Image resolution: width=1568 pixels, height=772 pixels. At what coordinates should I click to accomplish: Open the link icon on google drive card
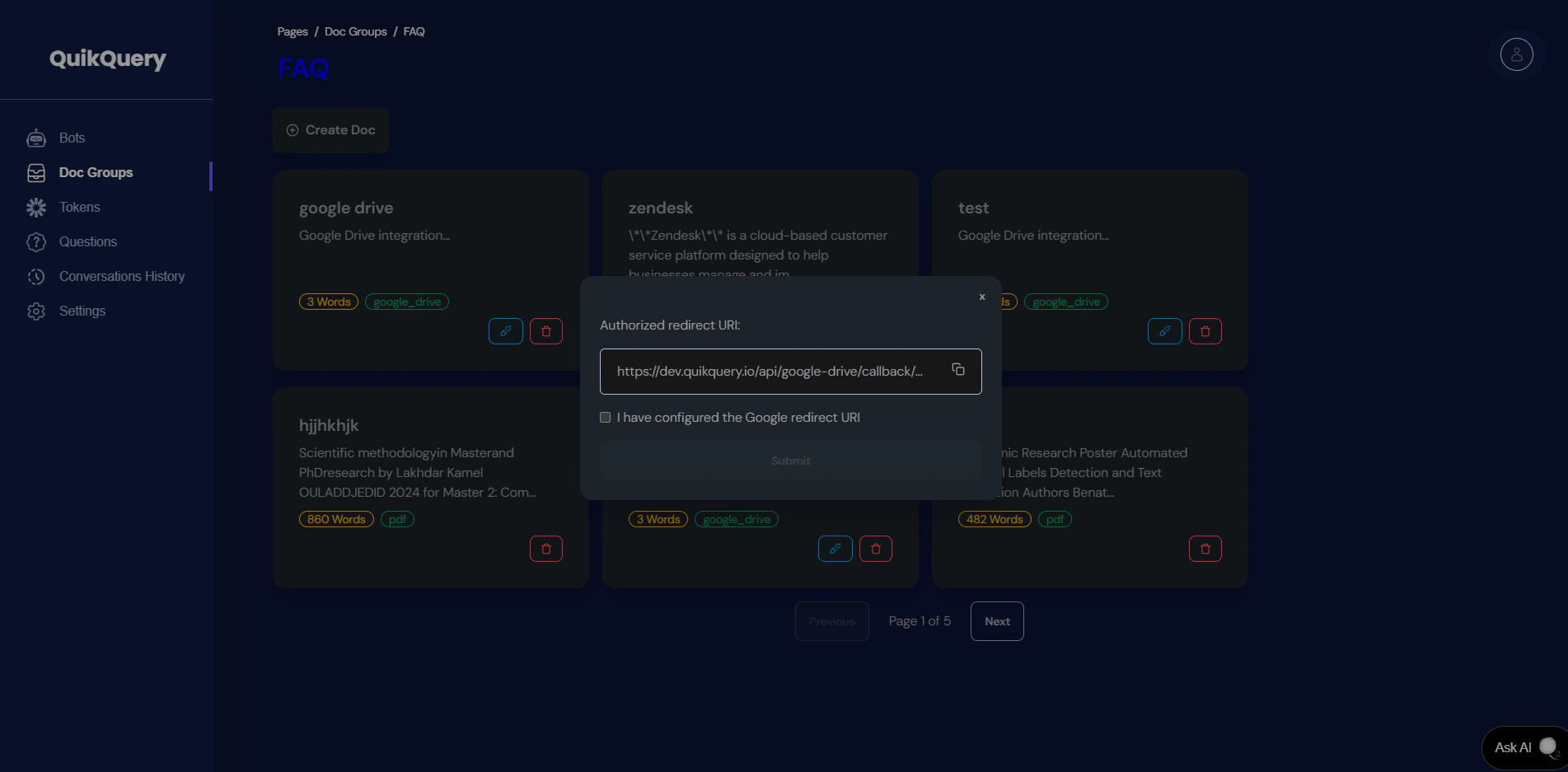click(505, 330)
